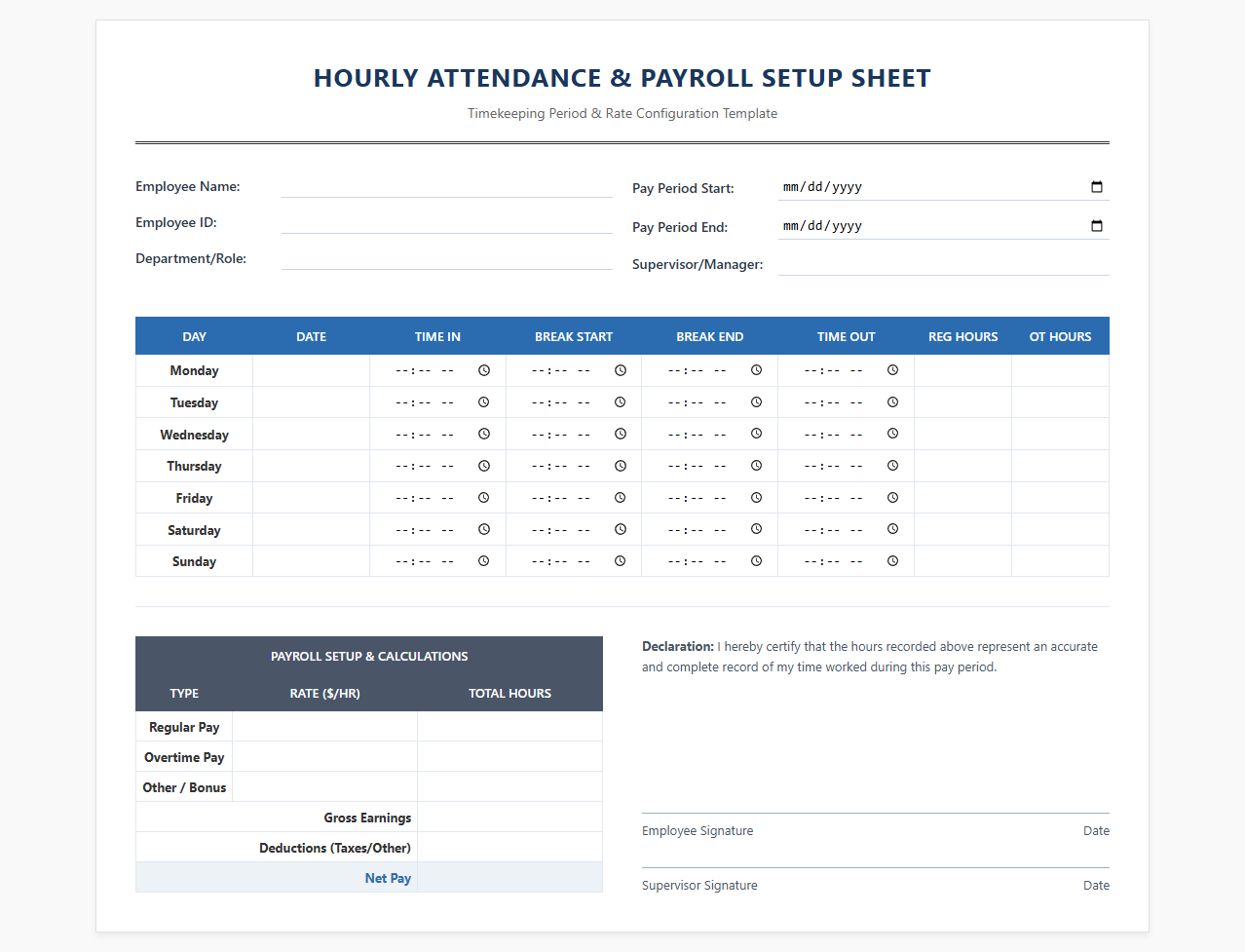Open clock picker for Monday Break Start

point(621,370)
